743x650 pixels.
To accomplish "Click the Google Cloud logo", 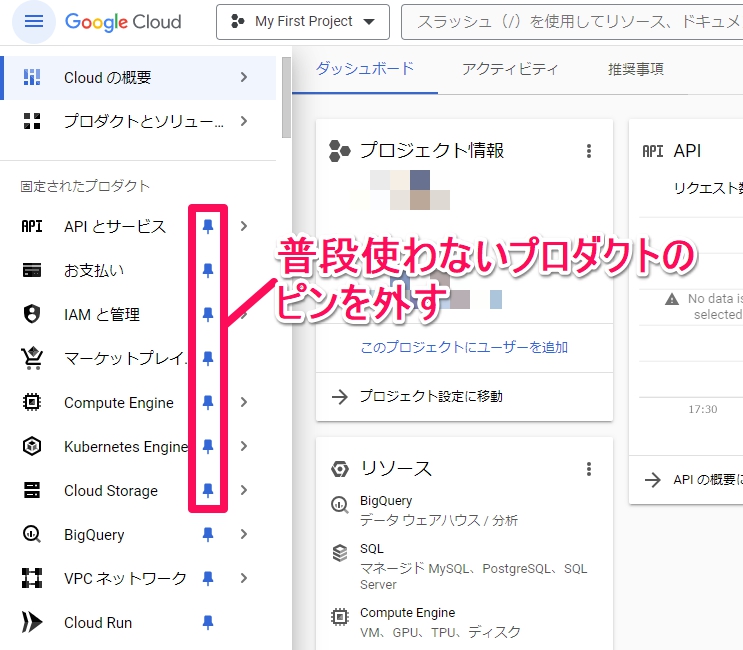I will 123,22.
